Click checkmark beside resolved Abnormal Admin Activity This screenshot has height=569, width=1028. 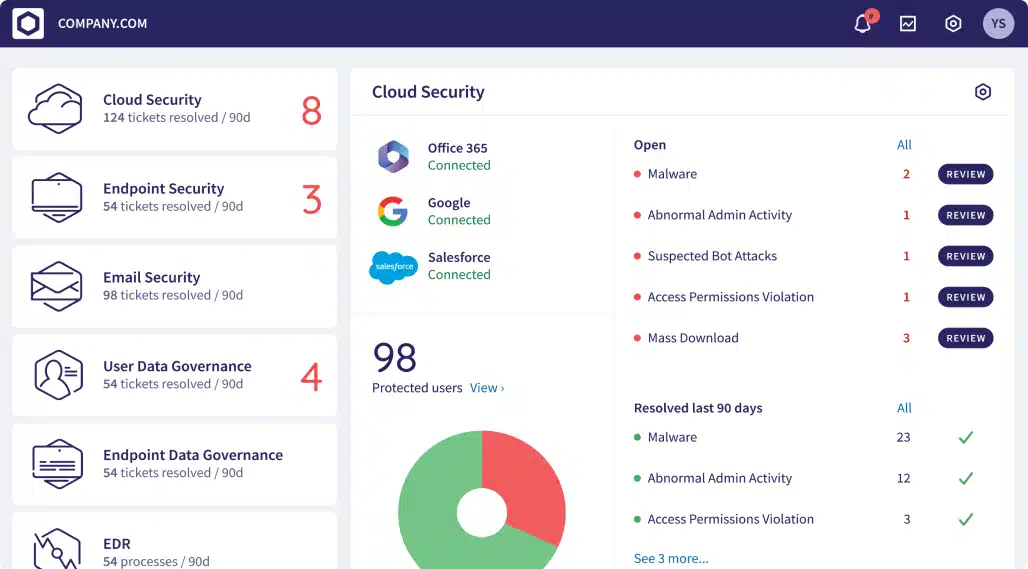[x=966, y=479]
